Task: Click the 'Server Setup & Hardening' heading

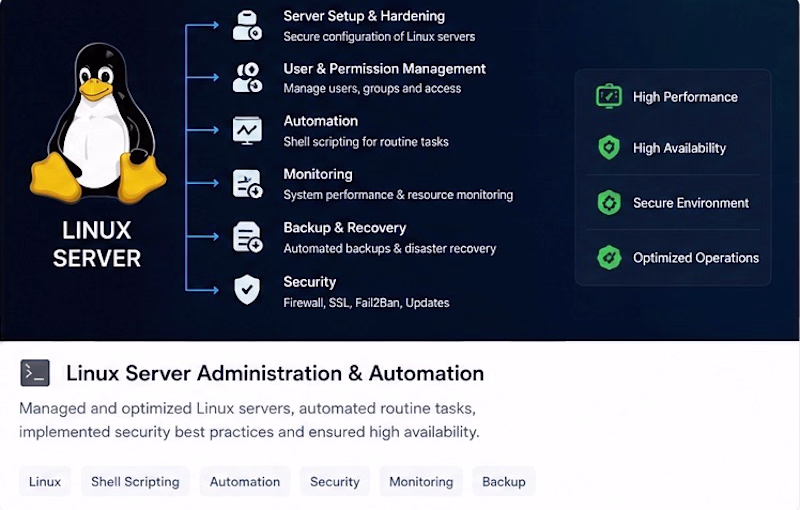Action: (364, 16)
